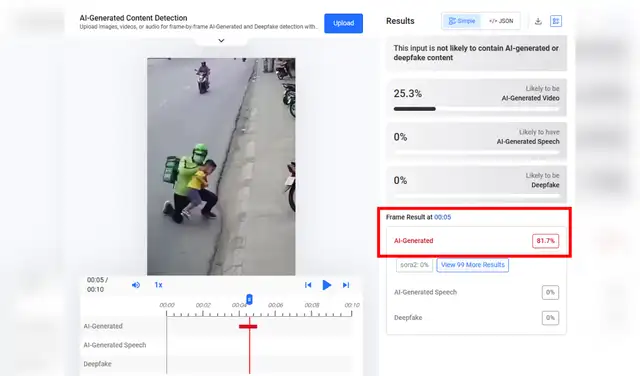Switch to the JSON results view

point(501,21)
